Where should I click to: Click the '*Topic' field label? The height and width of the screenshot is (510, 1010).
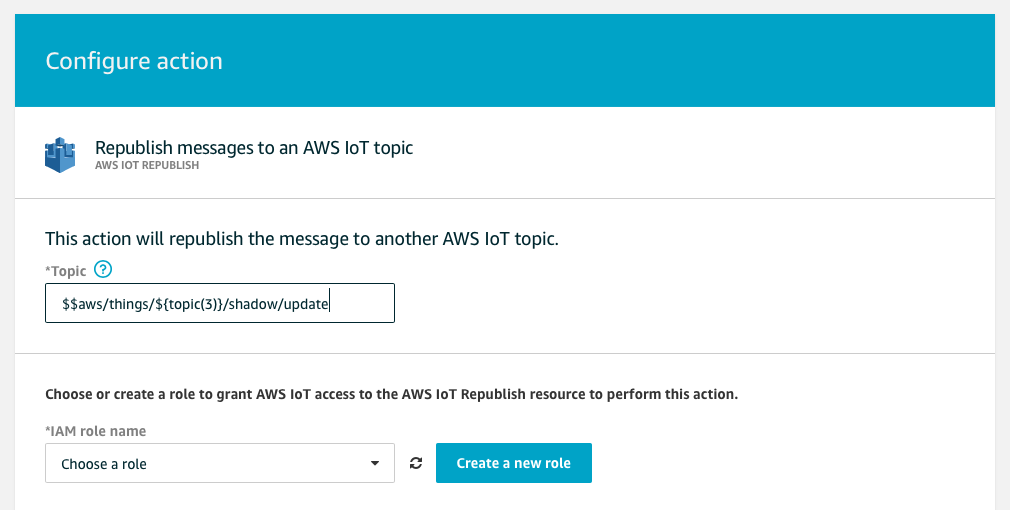(x=66, y=271)
